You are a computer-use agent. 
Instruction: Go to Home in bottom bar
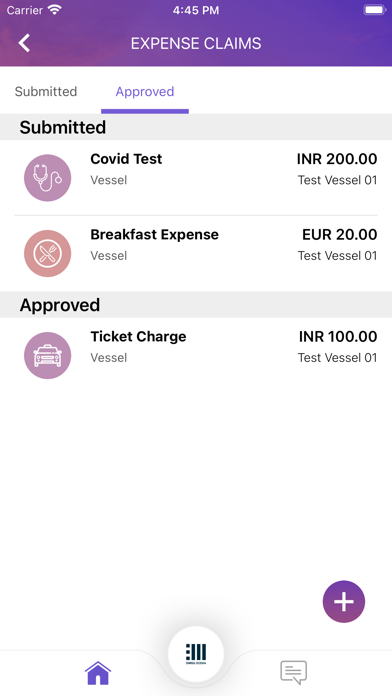[98, 673]
